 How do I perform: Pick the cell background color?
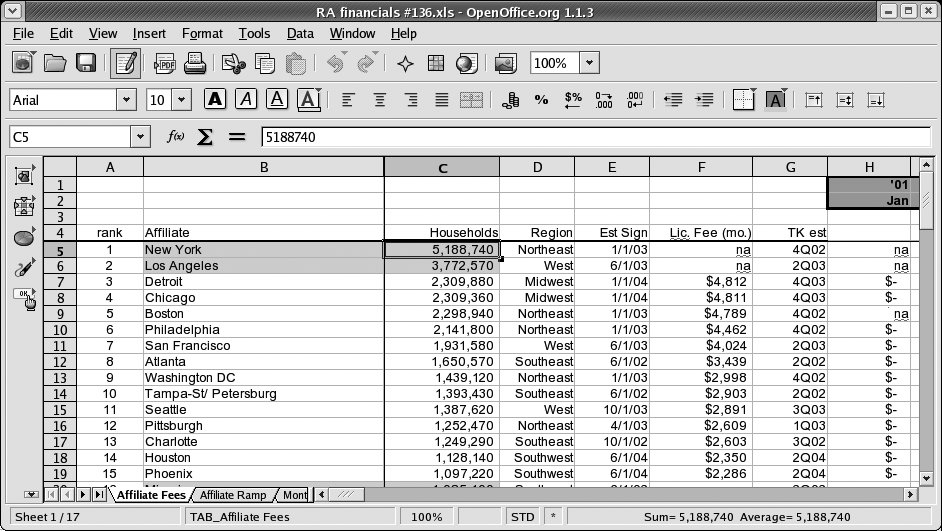click(x=776, y=100)
